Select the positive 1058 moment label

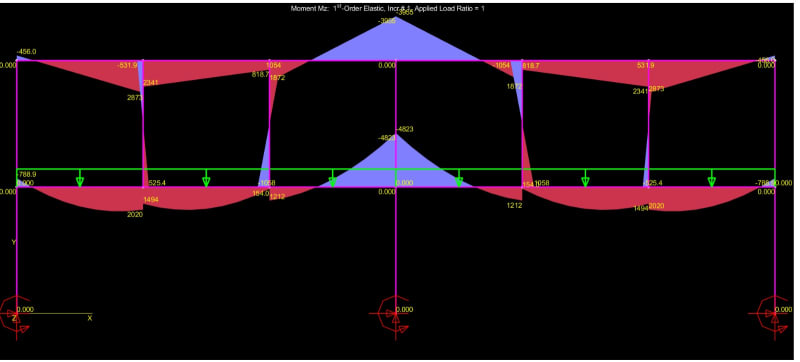(x=542, y=183)
